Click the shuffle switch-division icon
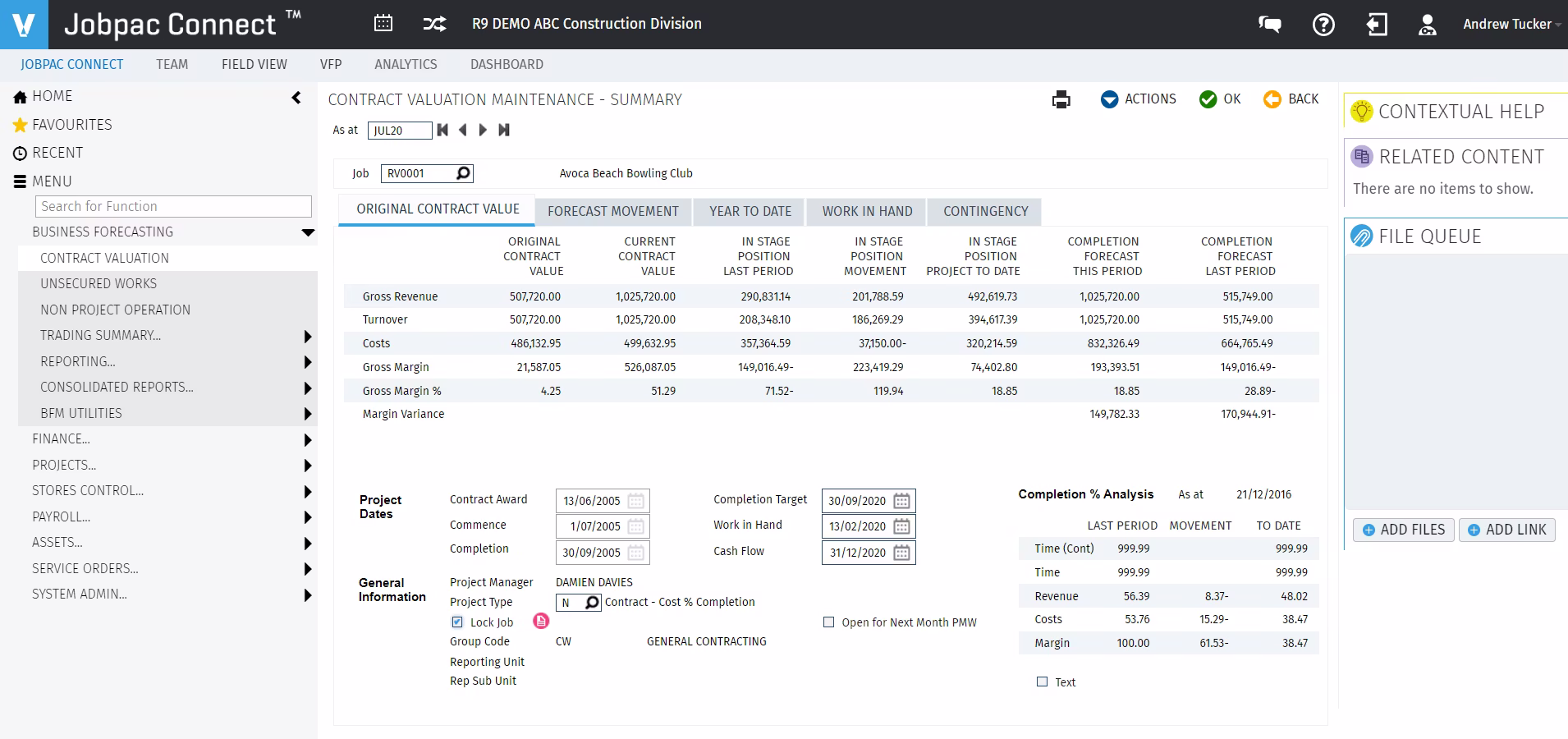 [434, 24]
